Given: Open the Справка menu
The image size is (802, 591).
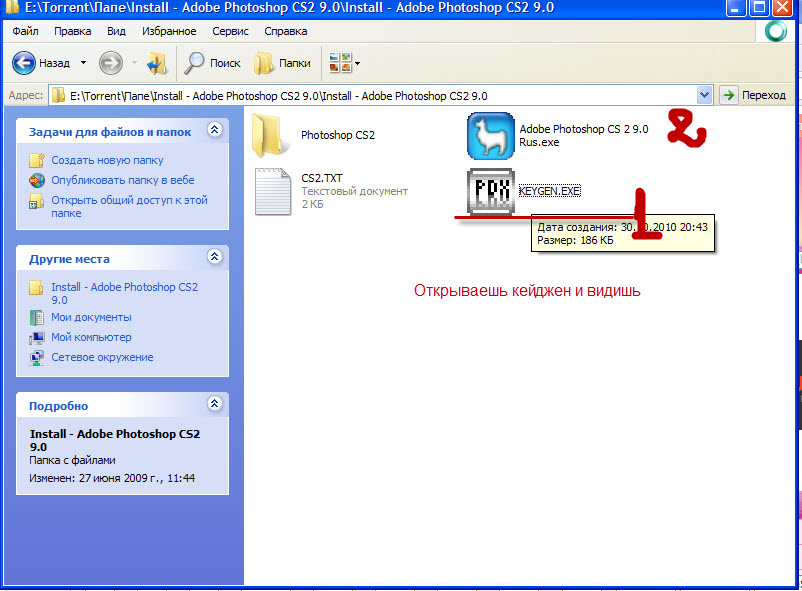Looking at the screenshot, I should click(x=285, y=31).
